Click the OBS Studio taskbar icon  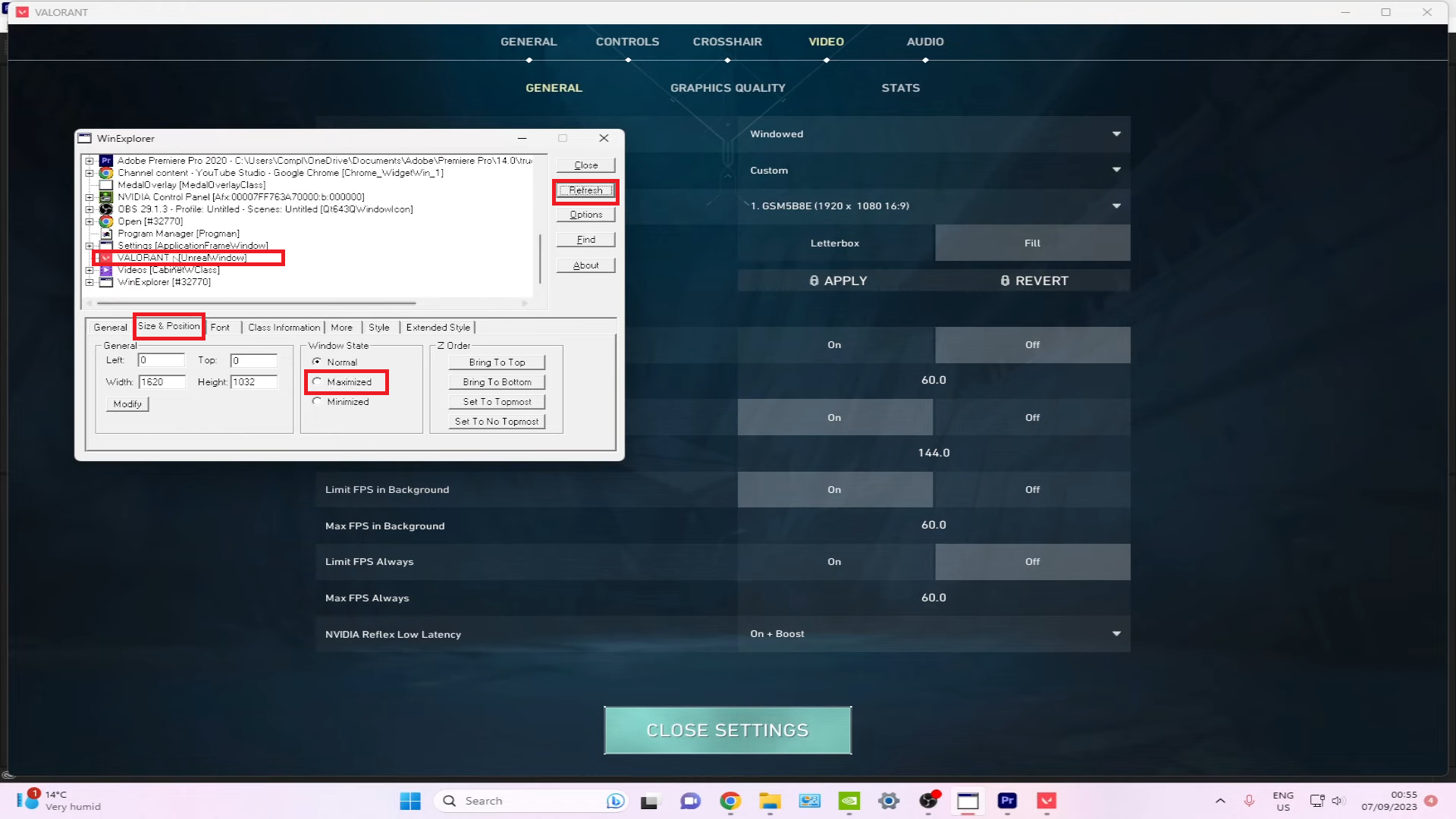(928, 801)
